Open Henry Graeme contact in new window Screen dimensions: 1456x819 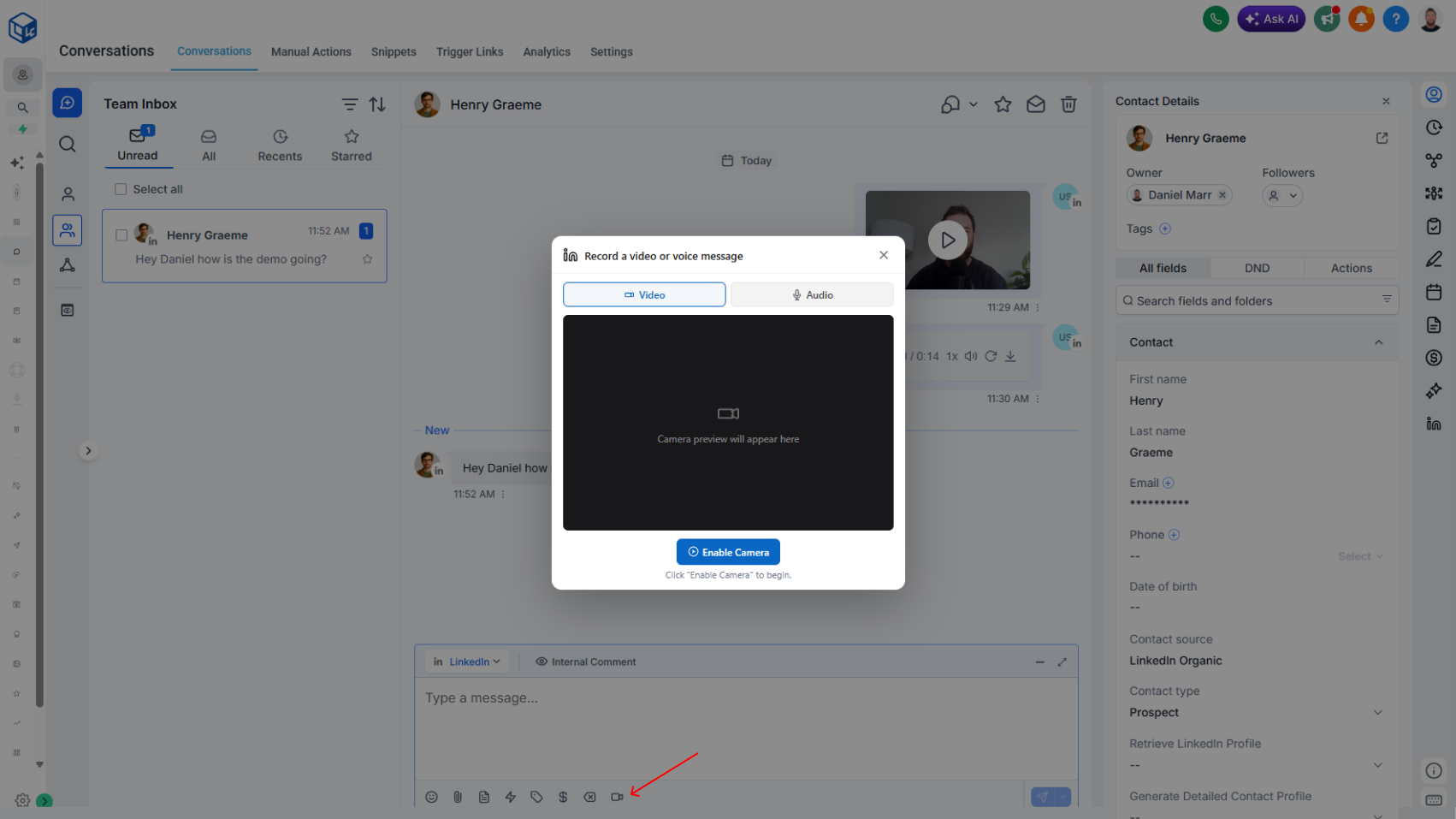click(x=1382, y=138)
